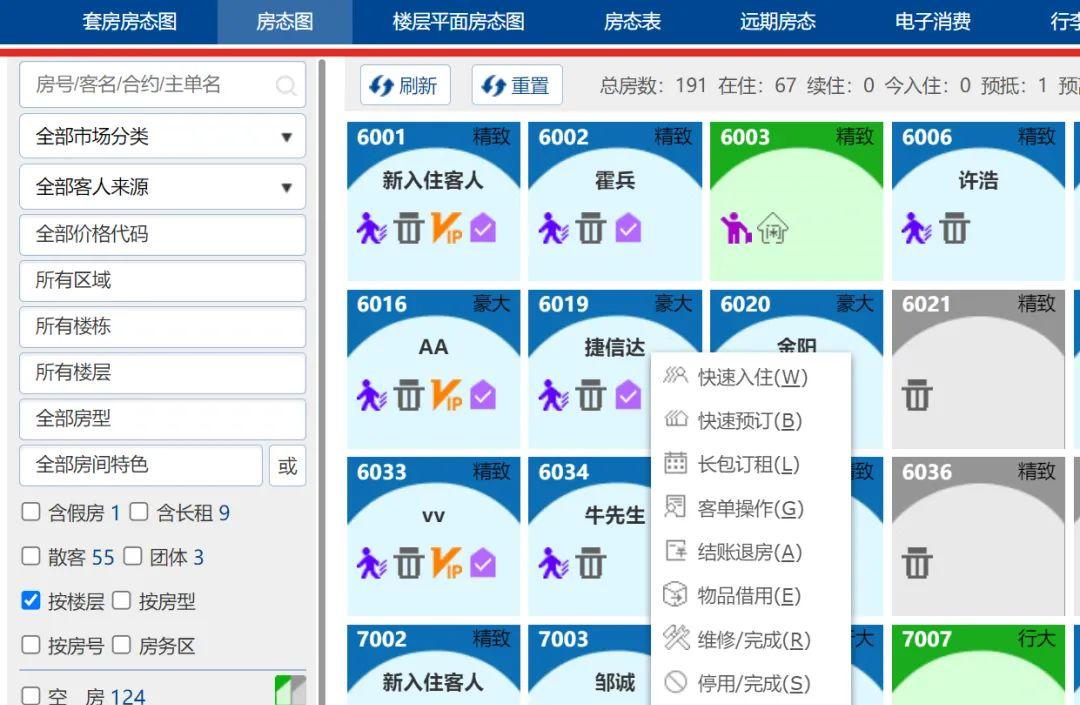
Task: Click the 重置 button
Action: tap(516, 86)
